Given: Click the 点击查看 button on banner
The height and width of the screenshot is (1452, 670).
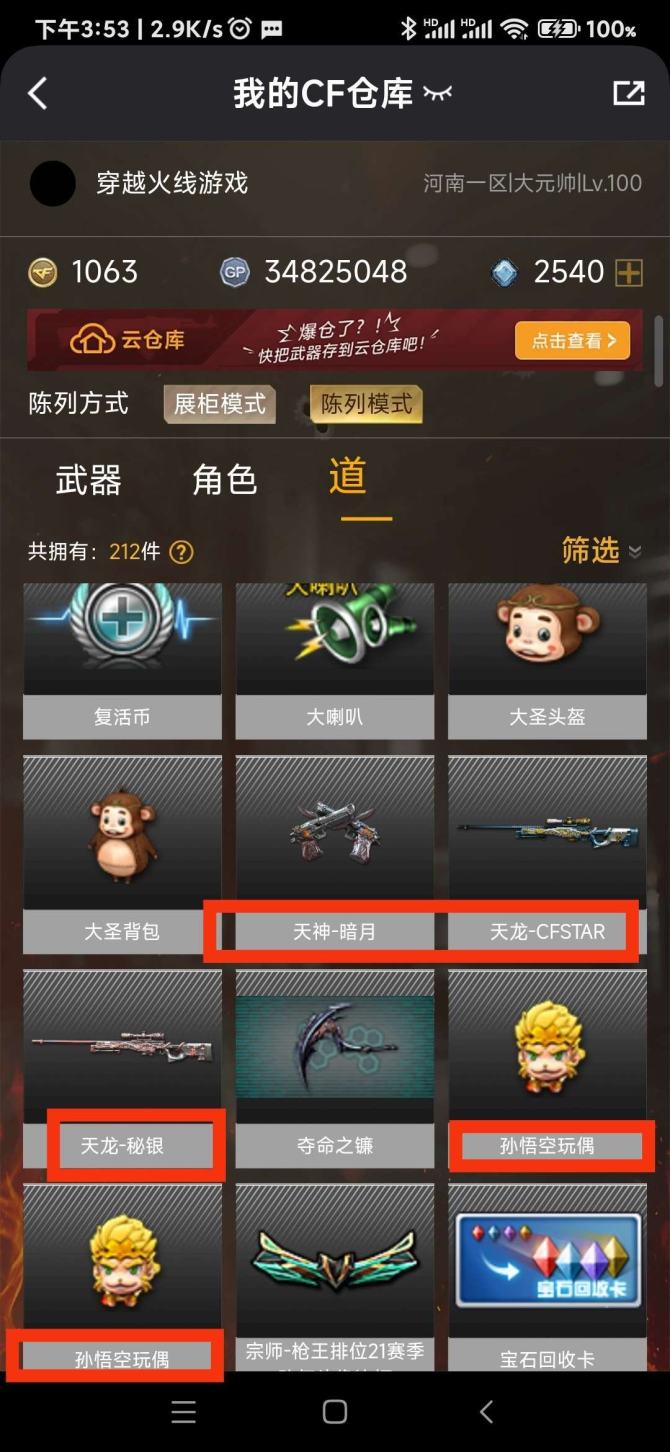Looking at the screenshot, I should point(573,341).
